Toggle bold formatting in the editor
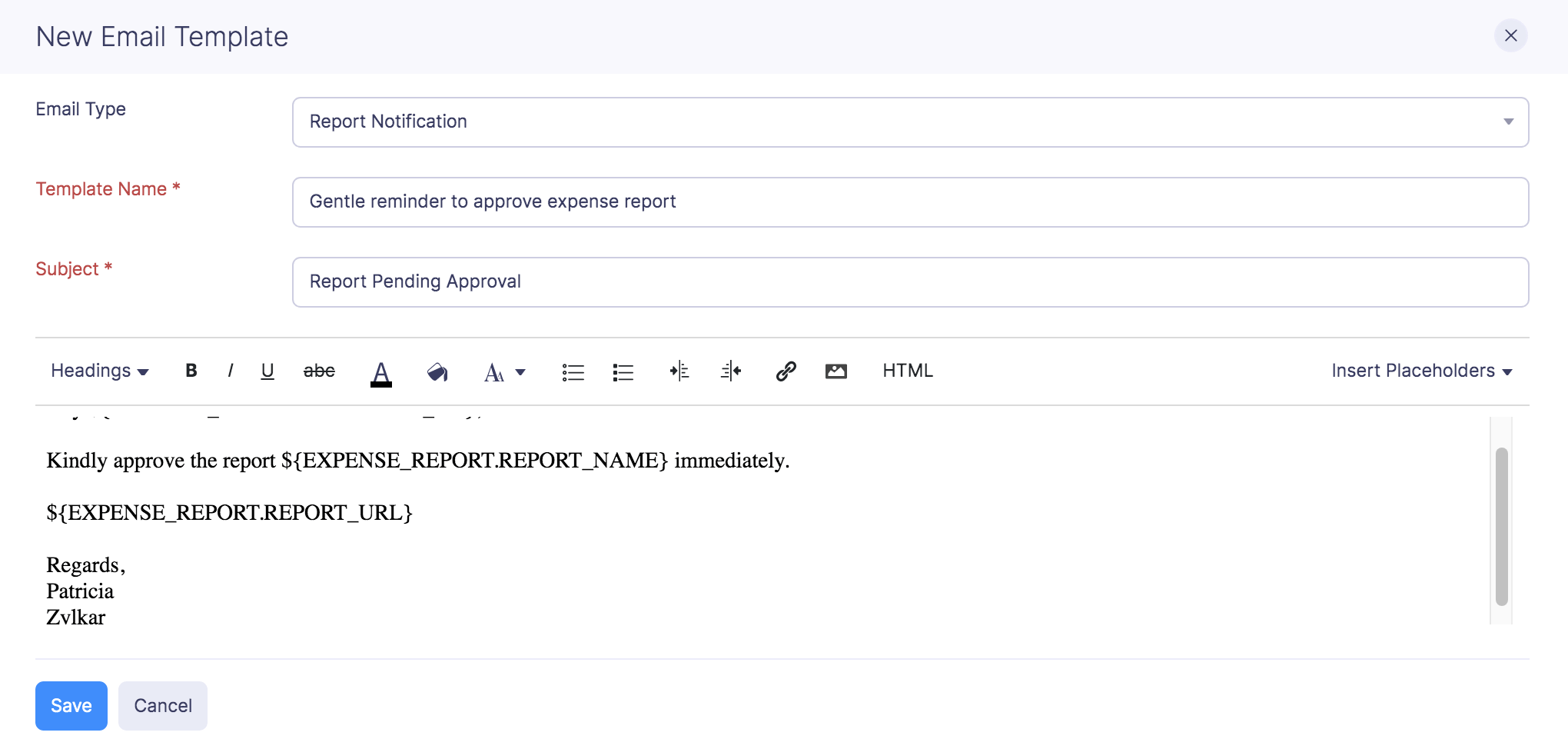This screenshot has height=749, width=1568. pyautogui.click(x=191, y=371)
